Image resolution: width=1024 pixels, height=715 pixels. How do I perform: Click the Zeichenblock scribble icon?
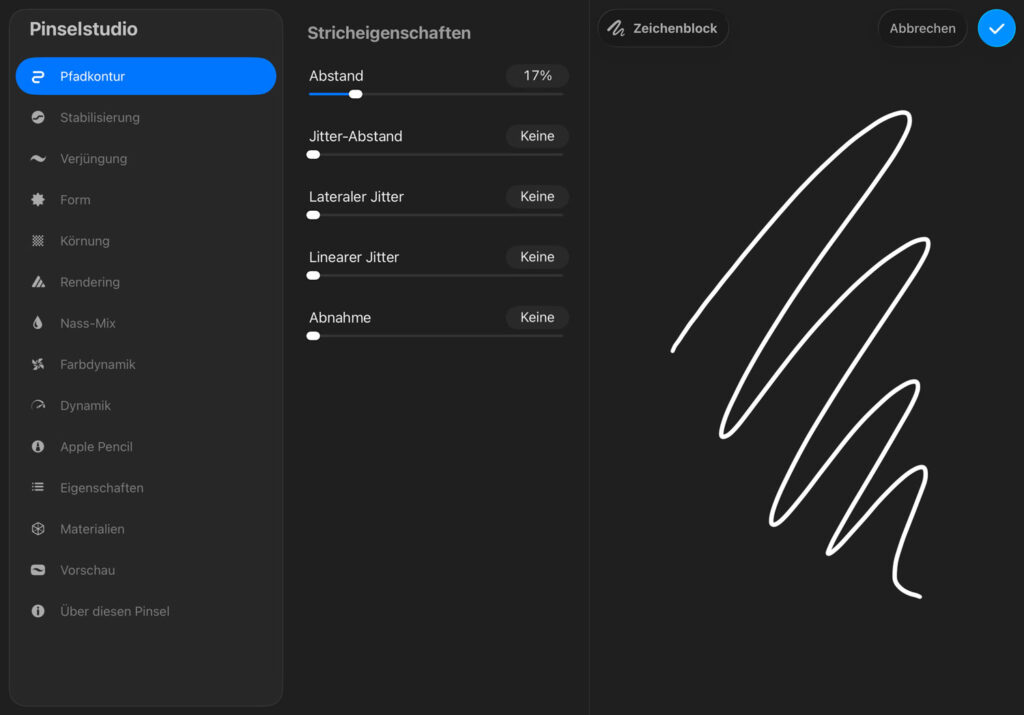point(616,28)
